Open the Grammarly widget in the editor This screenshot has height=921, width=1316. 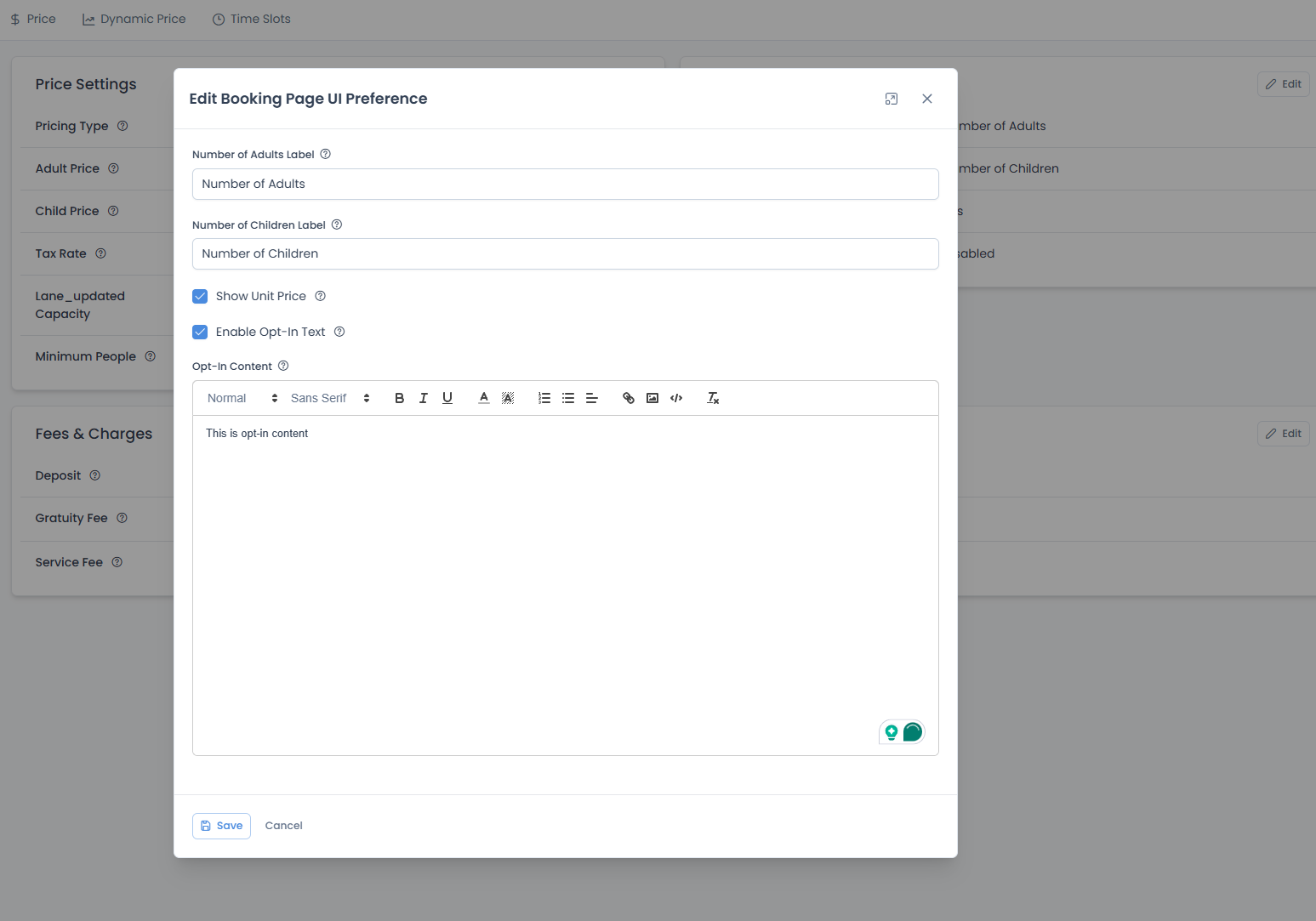pyautogui.click(x=913, y=731)
